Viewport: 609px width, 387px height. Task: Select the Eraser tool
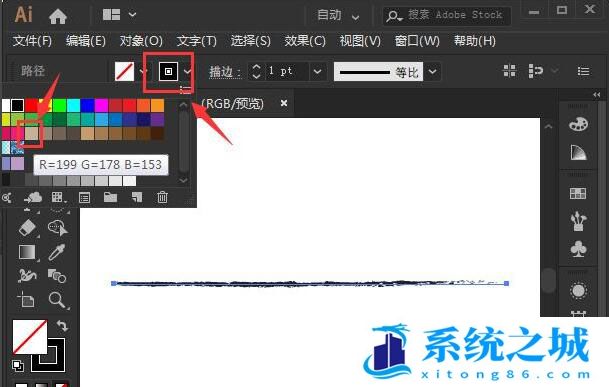coord(27,228)
